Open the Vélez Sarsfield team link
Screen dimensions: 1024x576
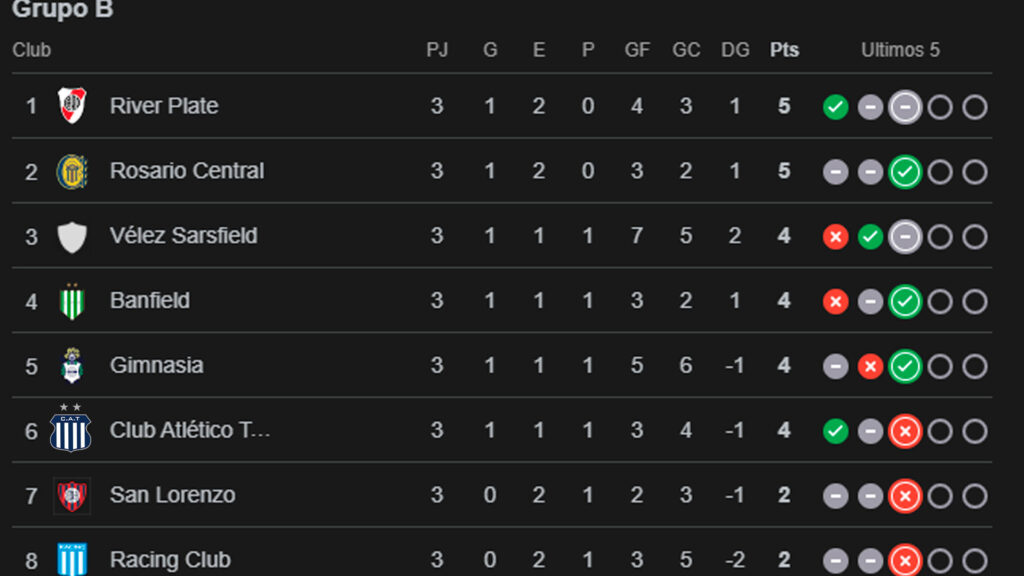pyautogui.click(x=183, y=236)
